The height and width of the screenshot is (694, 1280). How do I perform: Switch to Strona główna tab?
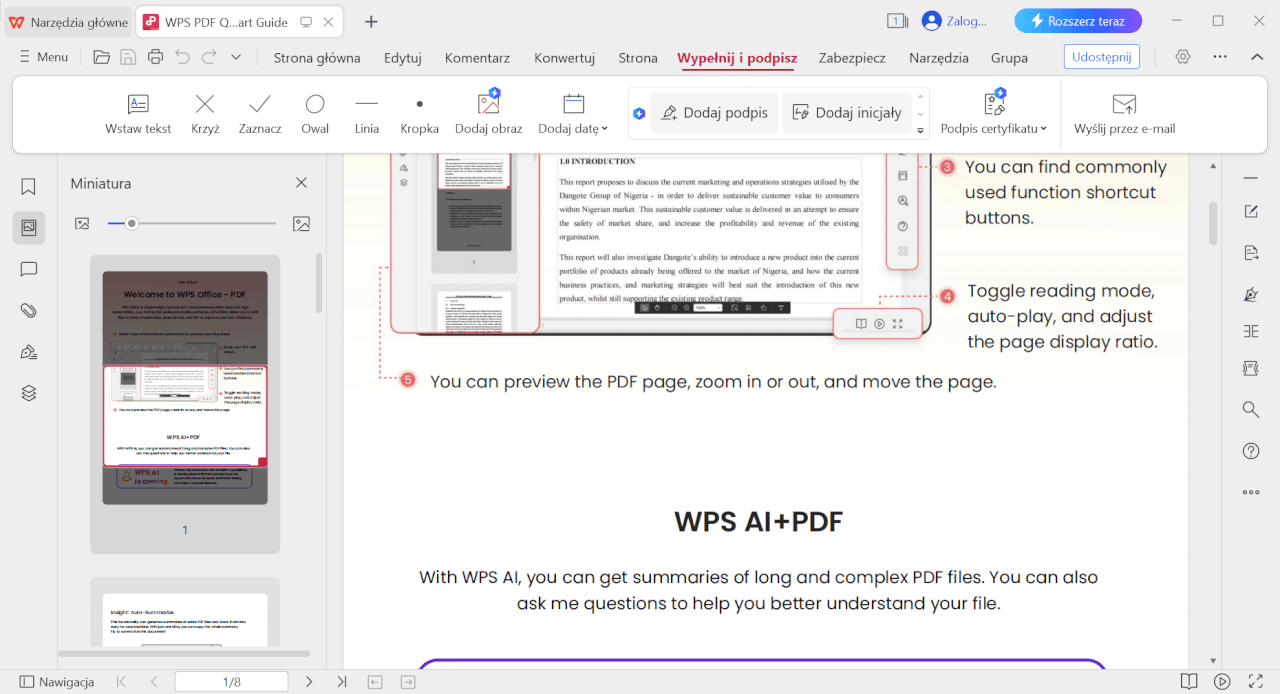tap(317, 58)
